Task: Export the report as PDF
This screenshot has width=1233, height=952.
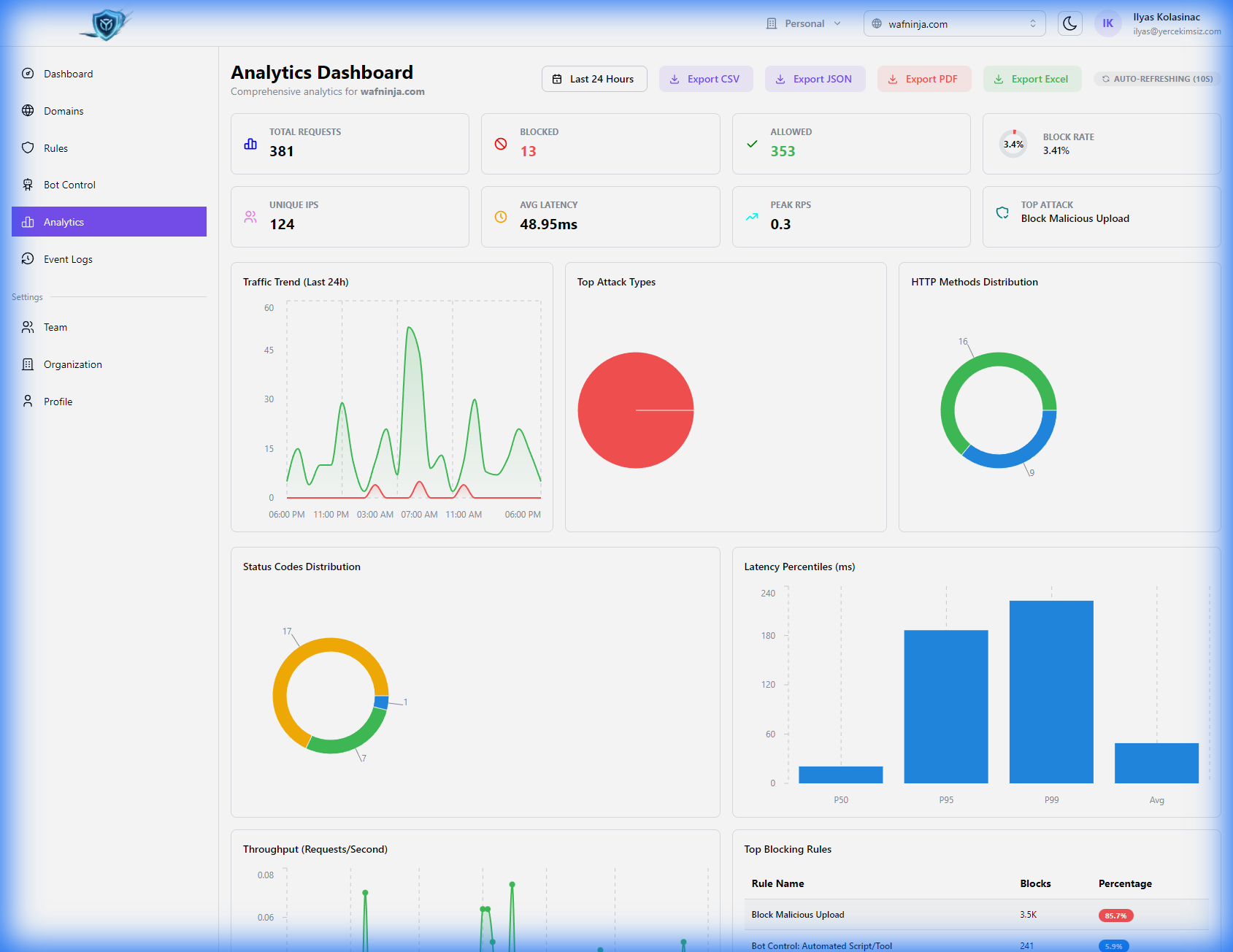Action: 923,79
